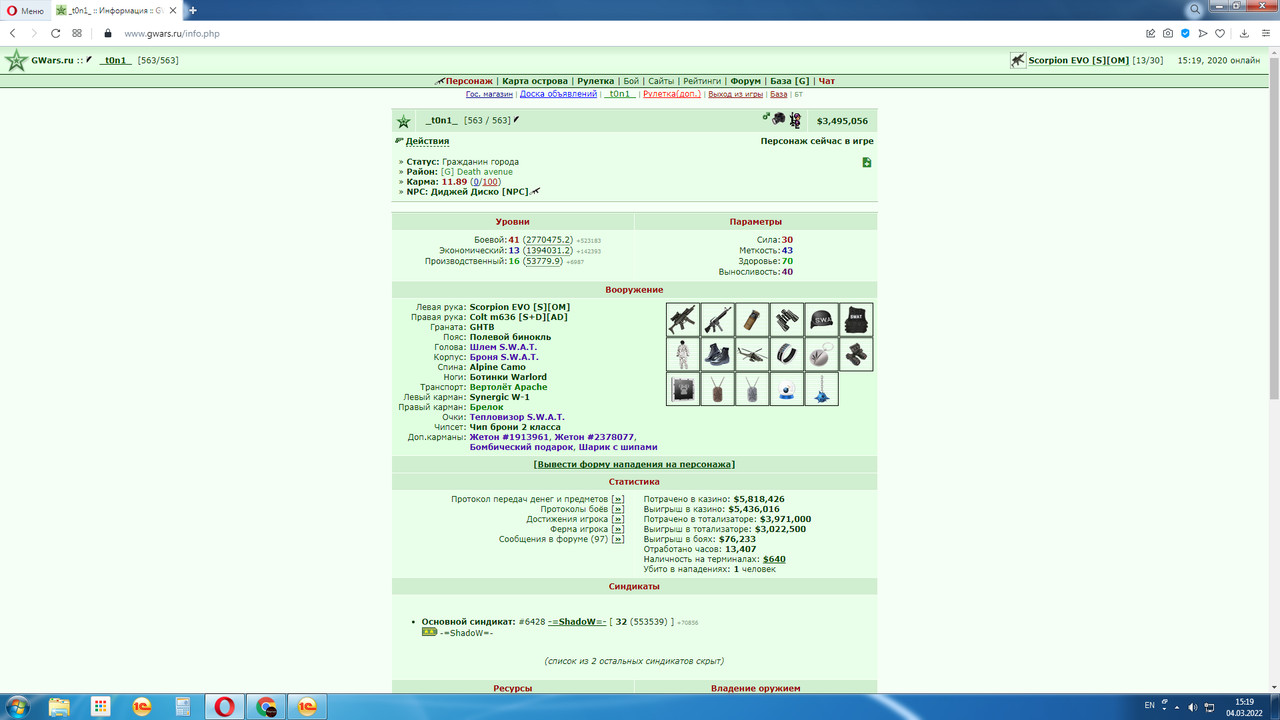
Task: Open Google Chrome from the taskbar
Action: pos(267,707)
